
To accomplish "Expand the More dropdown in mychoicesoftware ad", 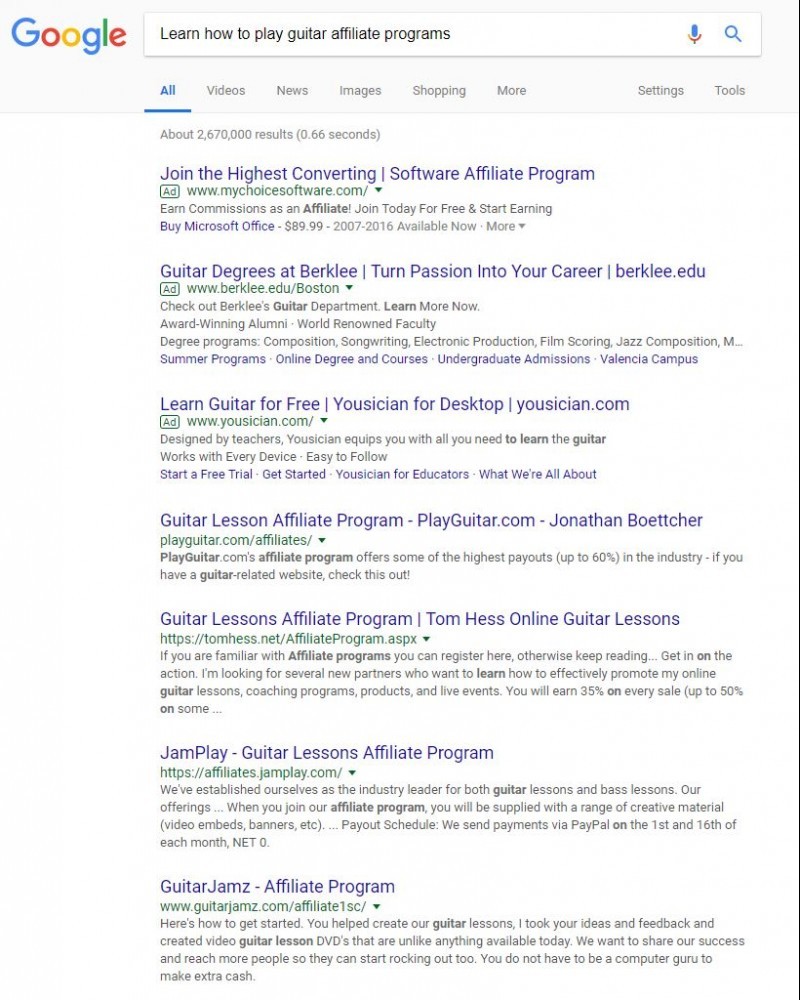I will (x=505, y=226).
